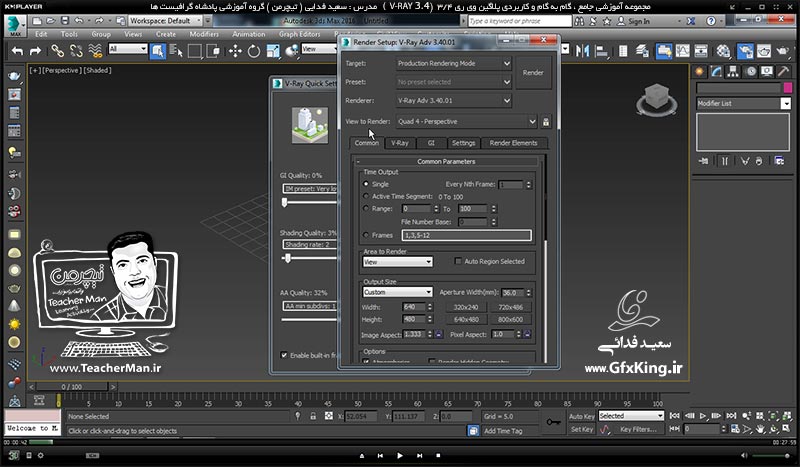This screenshot has width=800, height=467.
Task: Open the Renderer dropdown
Action: pyautogui.click(x=454, y=101)
